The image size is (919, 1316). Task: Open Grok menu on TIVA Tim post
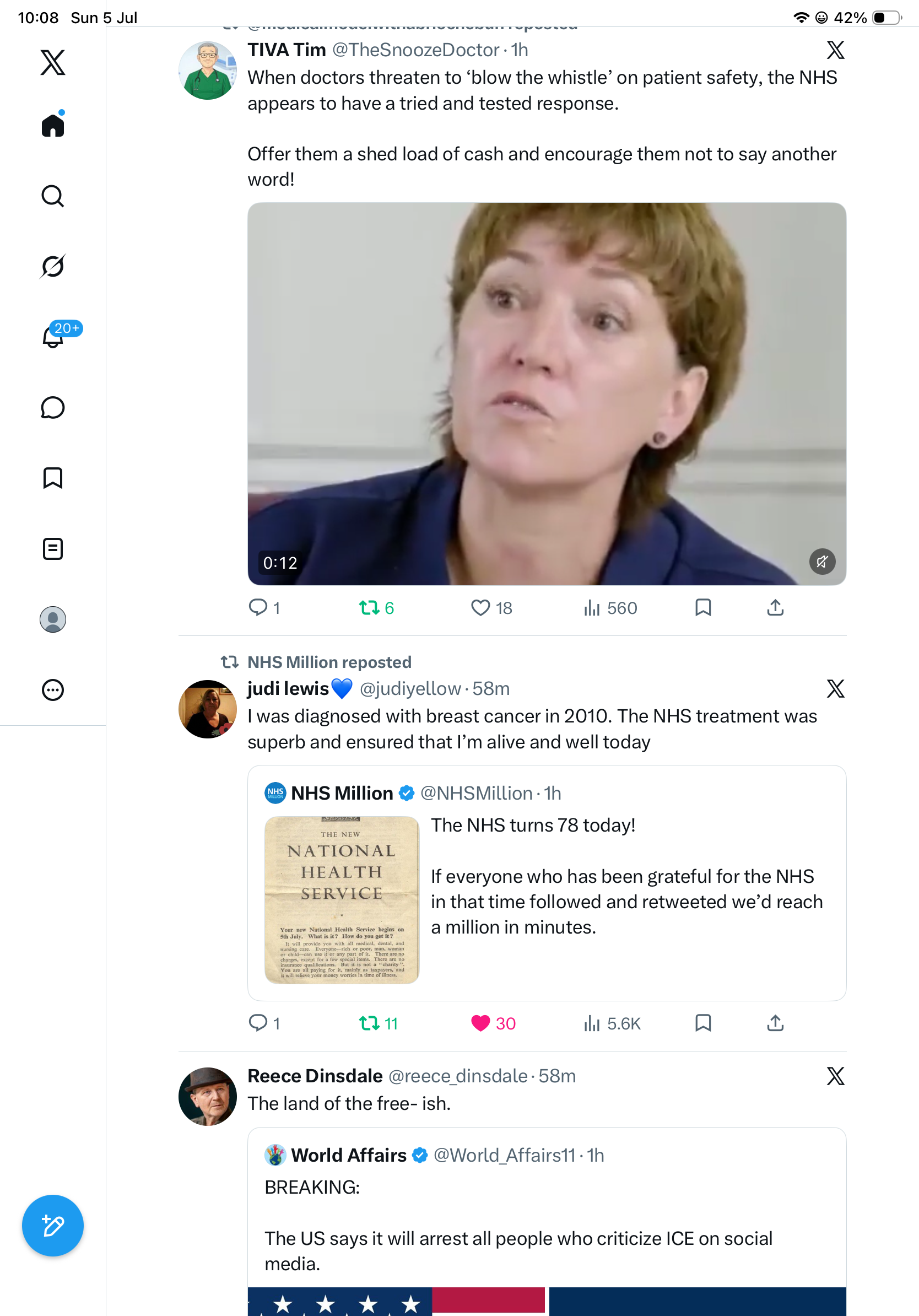(835, 51)
